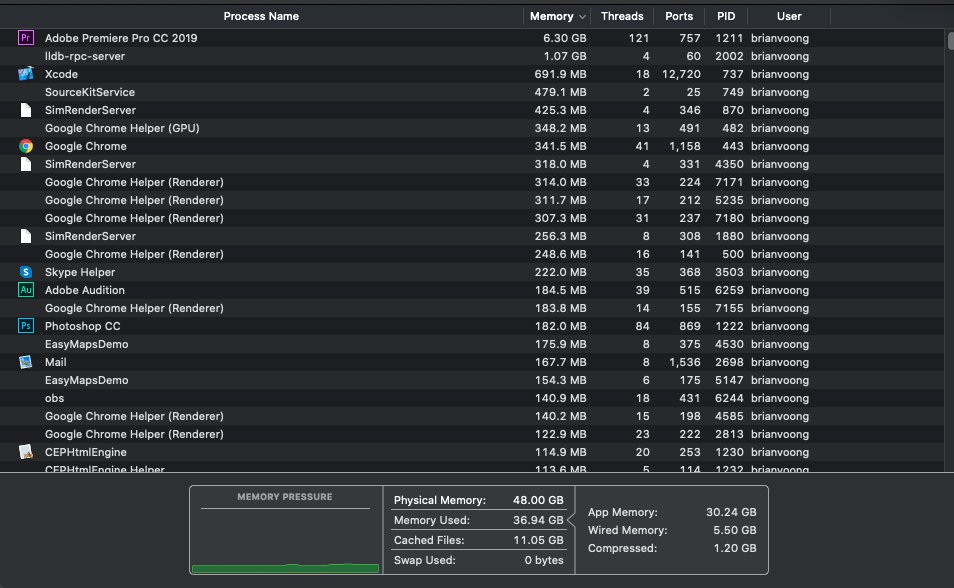Click Mail's 1,536 ports value
954x588 pixels.
point(684,362)
